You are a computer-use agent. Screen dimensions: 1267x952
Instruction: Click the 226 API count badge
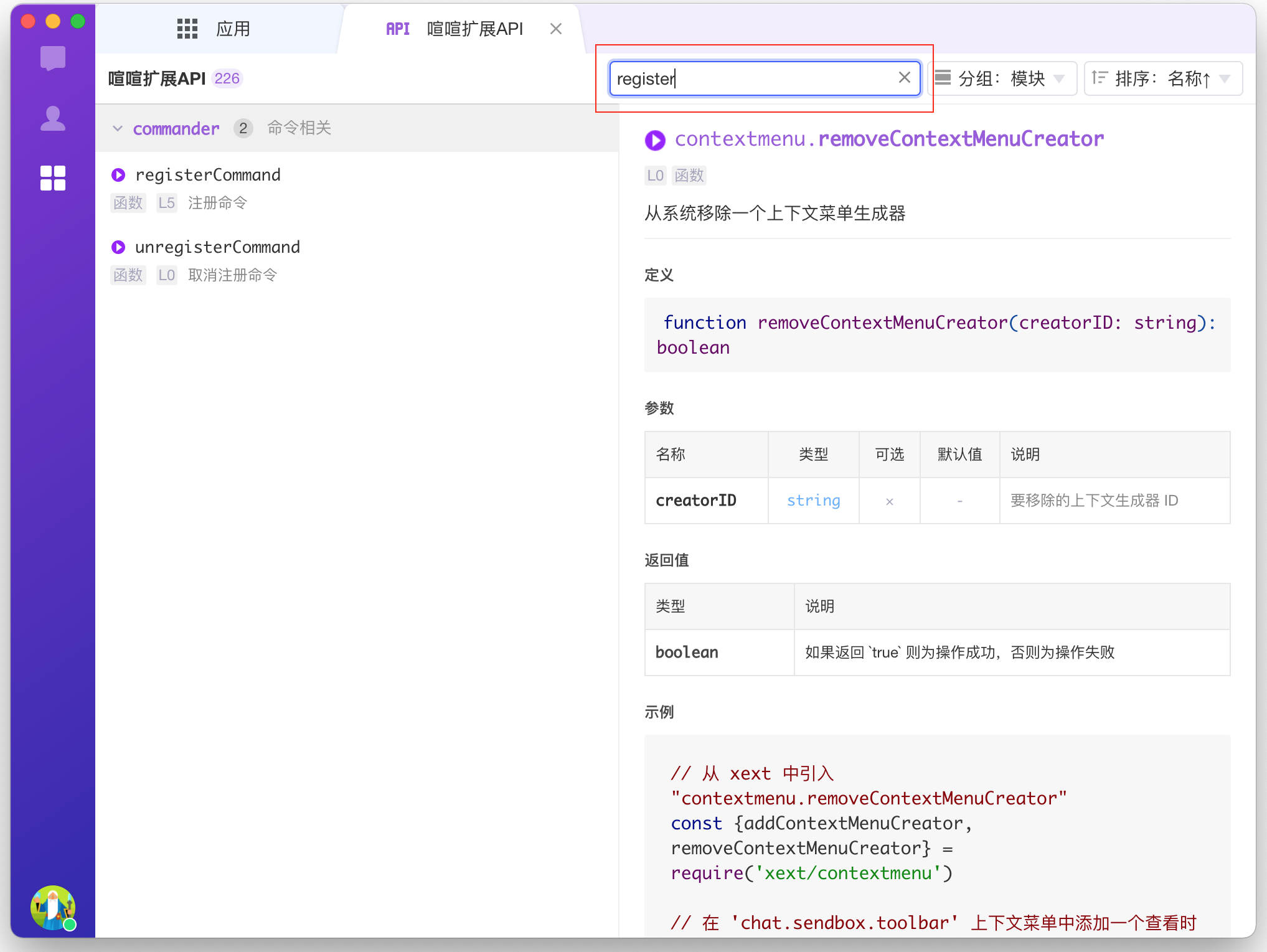pyautogui.click(x=227, y=78)
